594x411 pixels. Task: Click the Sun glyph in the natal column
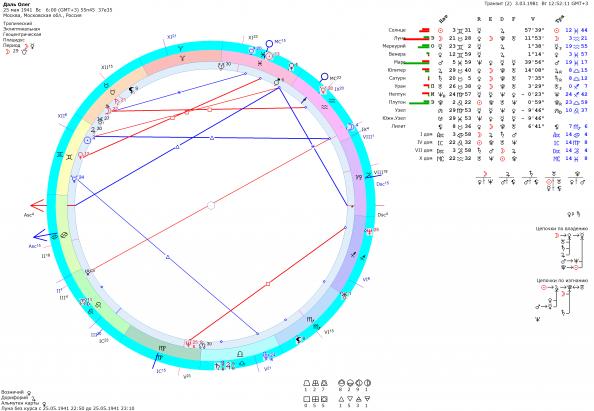(441, 30)
